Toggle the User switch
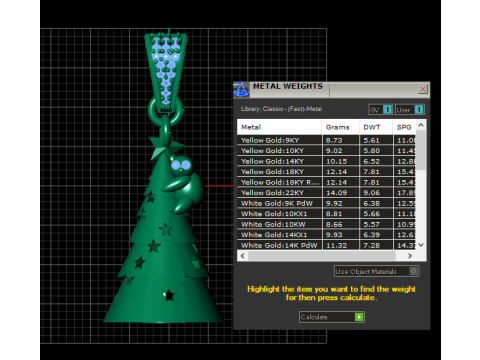 point(410,110)
